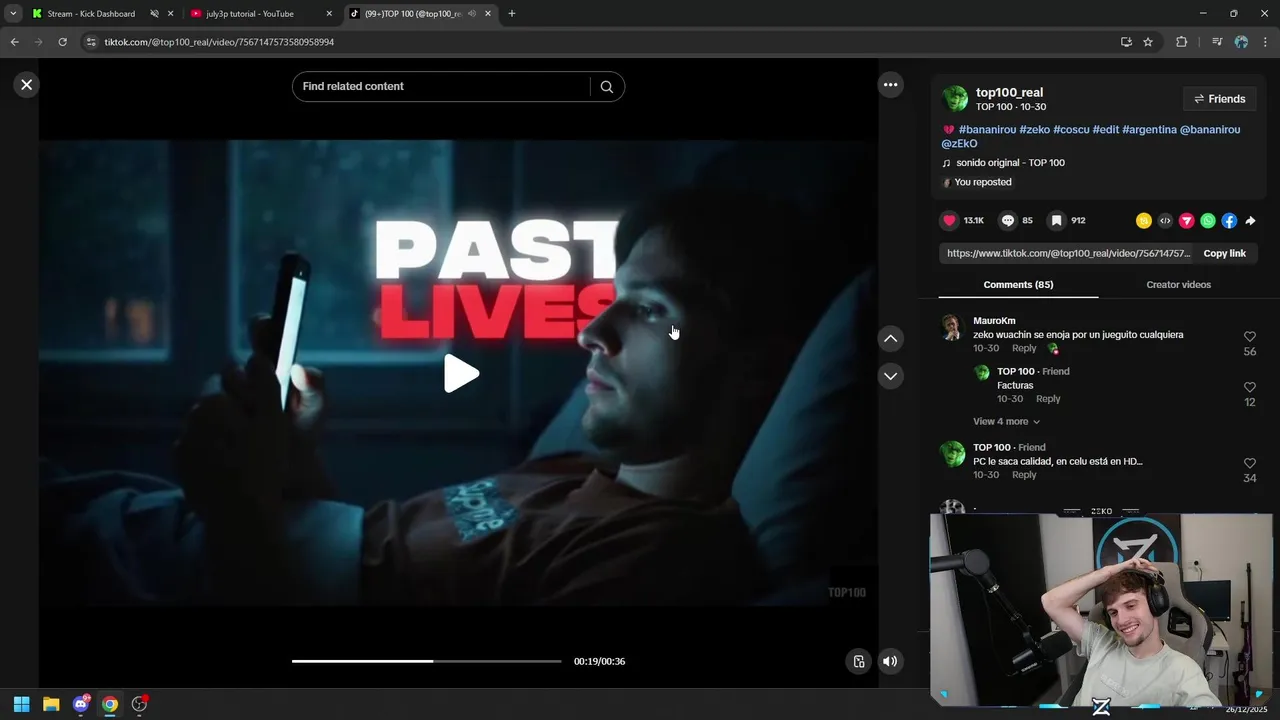Open MauroKm's profile avatar
Screen dimensions: 1280x720
tap(952, 328)
